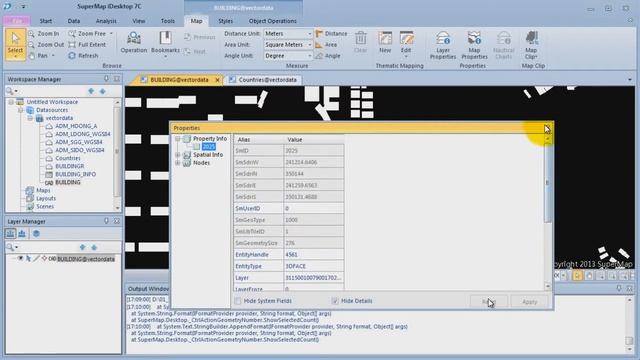Open the Bookmarks menu
640x360 pixels.
coord(165,44)
